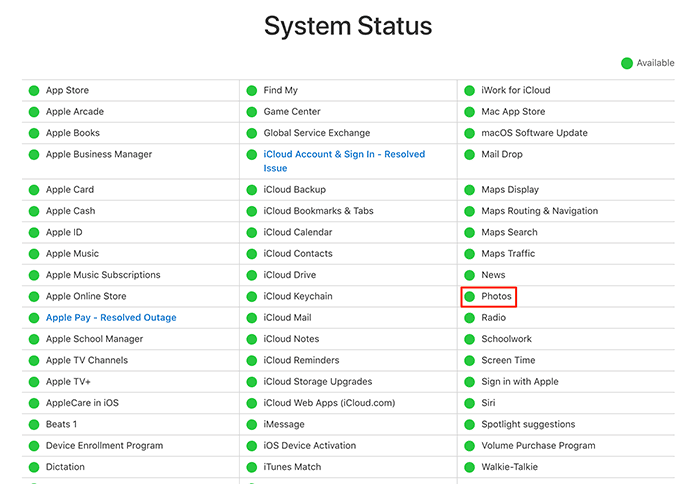The image size is (680, 484).
Task: Select the iCloud Contacts entry
Action: tap(298, 253)
